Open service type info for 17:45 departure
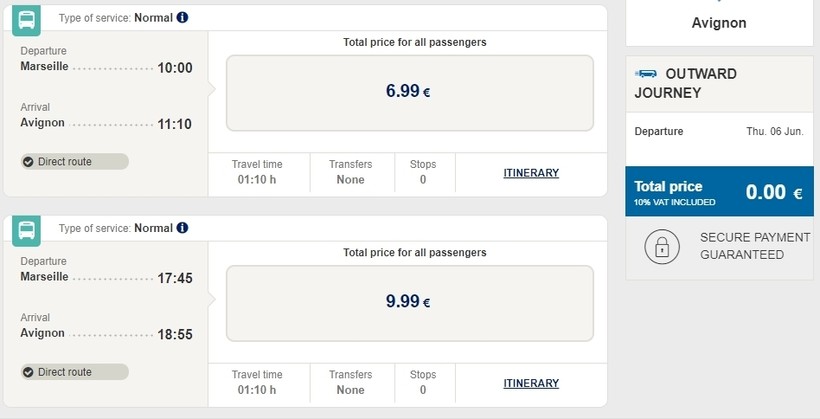The height and width of the screenshot is (419, 820). pyautogui.click(x=182, y=228)
